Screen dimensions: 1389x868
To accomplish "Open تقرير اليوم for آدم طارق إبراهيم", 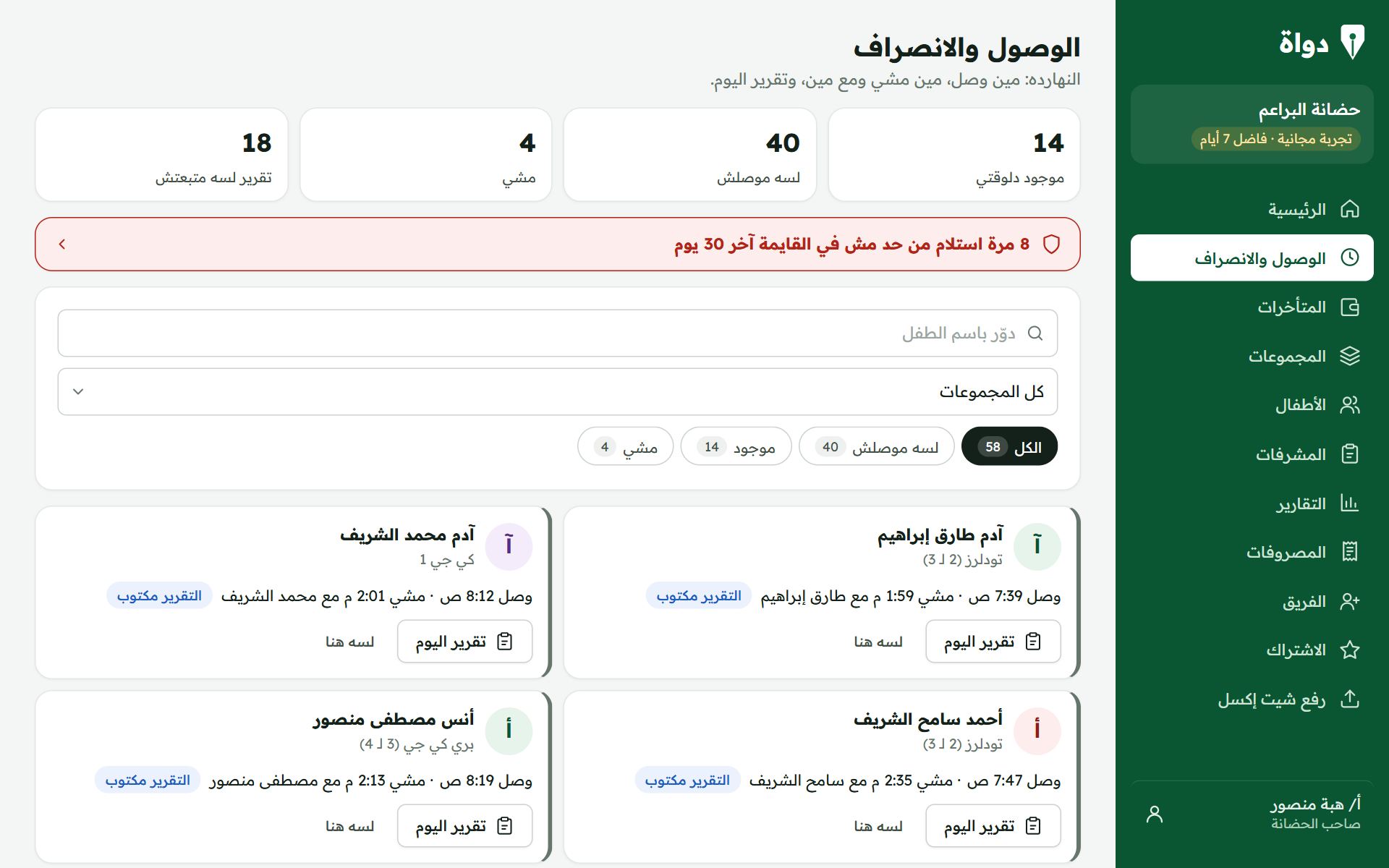I will pyautogui.click(x=993, y=642).
